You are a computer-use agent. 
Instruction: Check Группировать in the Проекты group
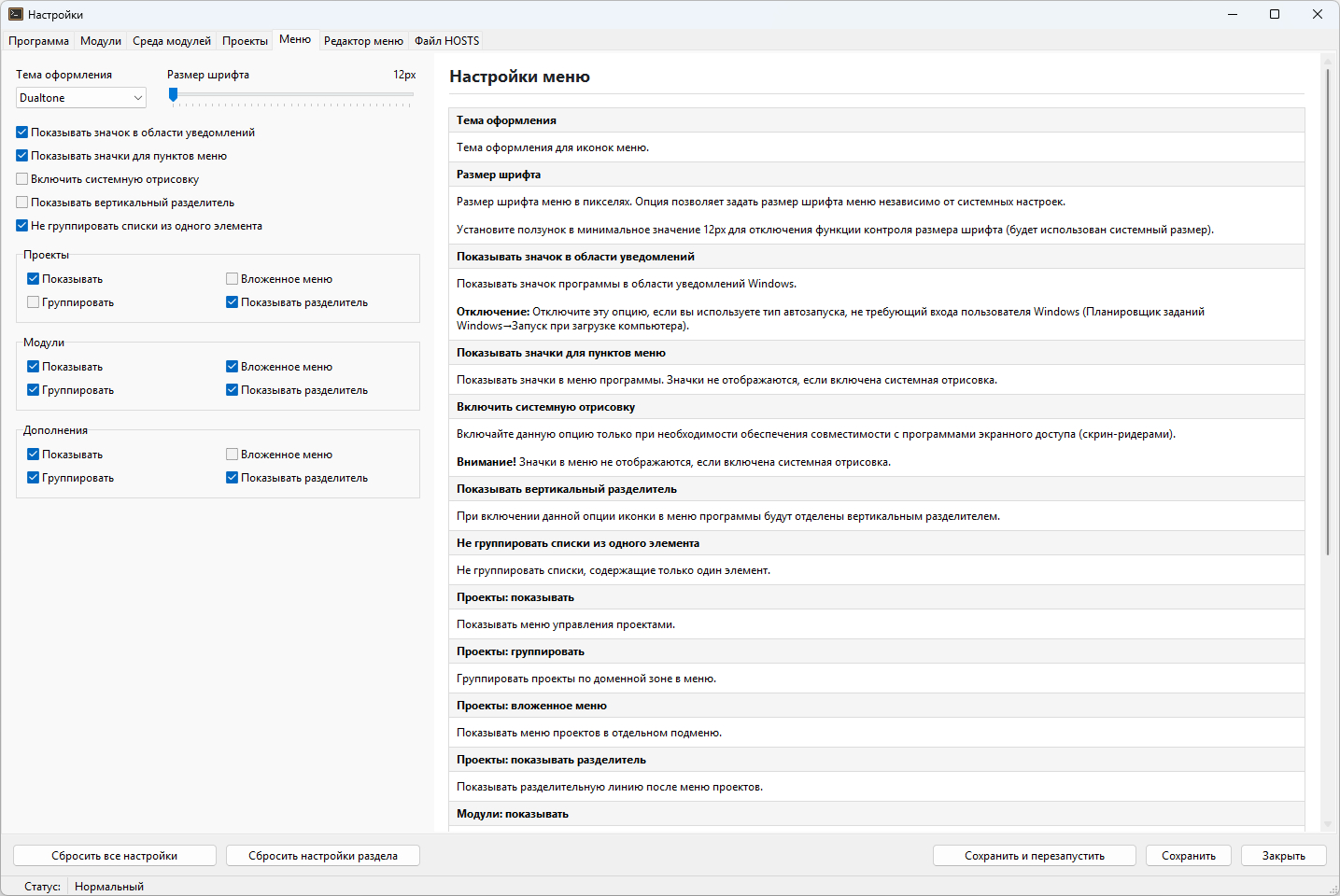pos(34,302)
